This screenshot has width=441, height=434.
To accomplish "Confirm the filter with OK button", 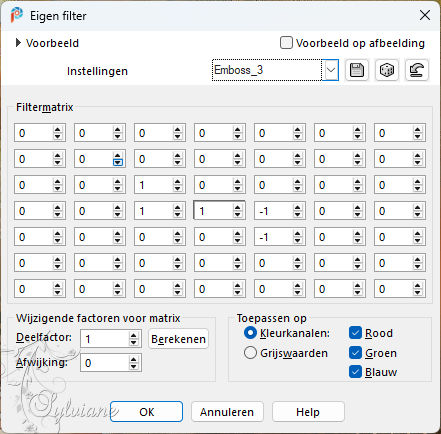I will coord(146,412).
